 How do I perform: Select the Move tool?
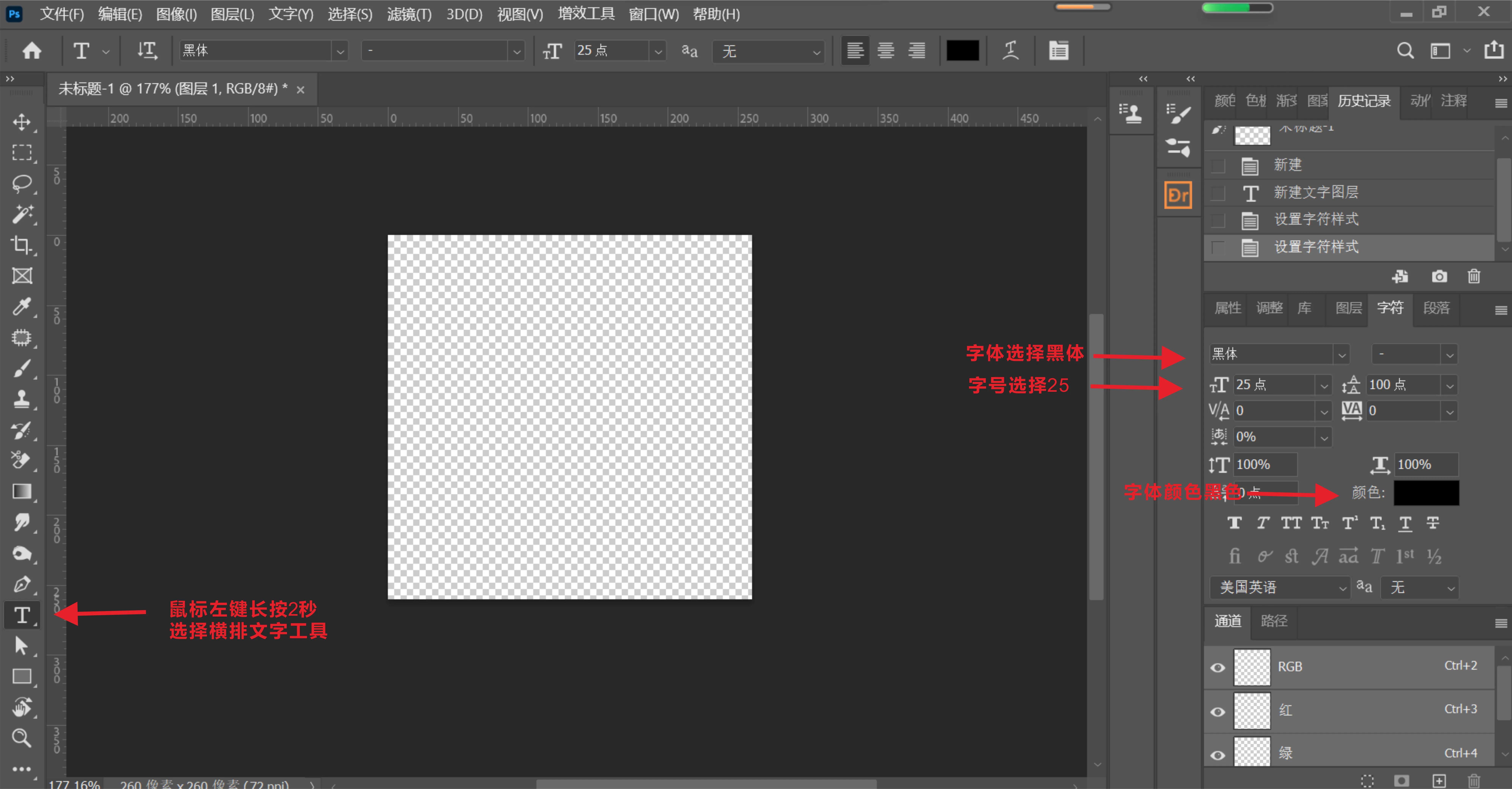(x=22, y=122)
